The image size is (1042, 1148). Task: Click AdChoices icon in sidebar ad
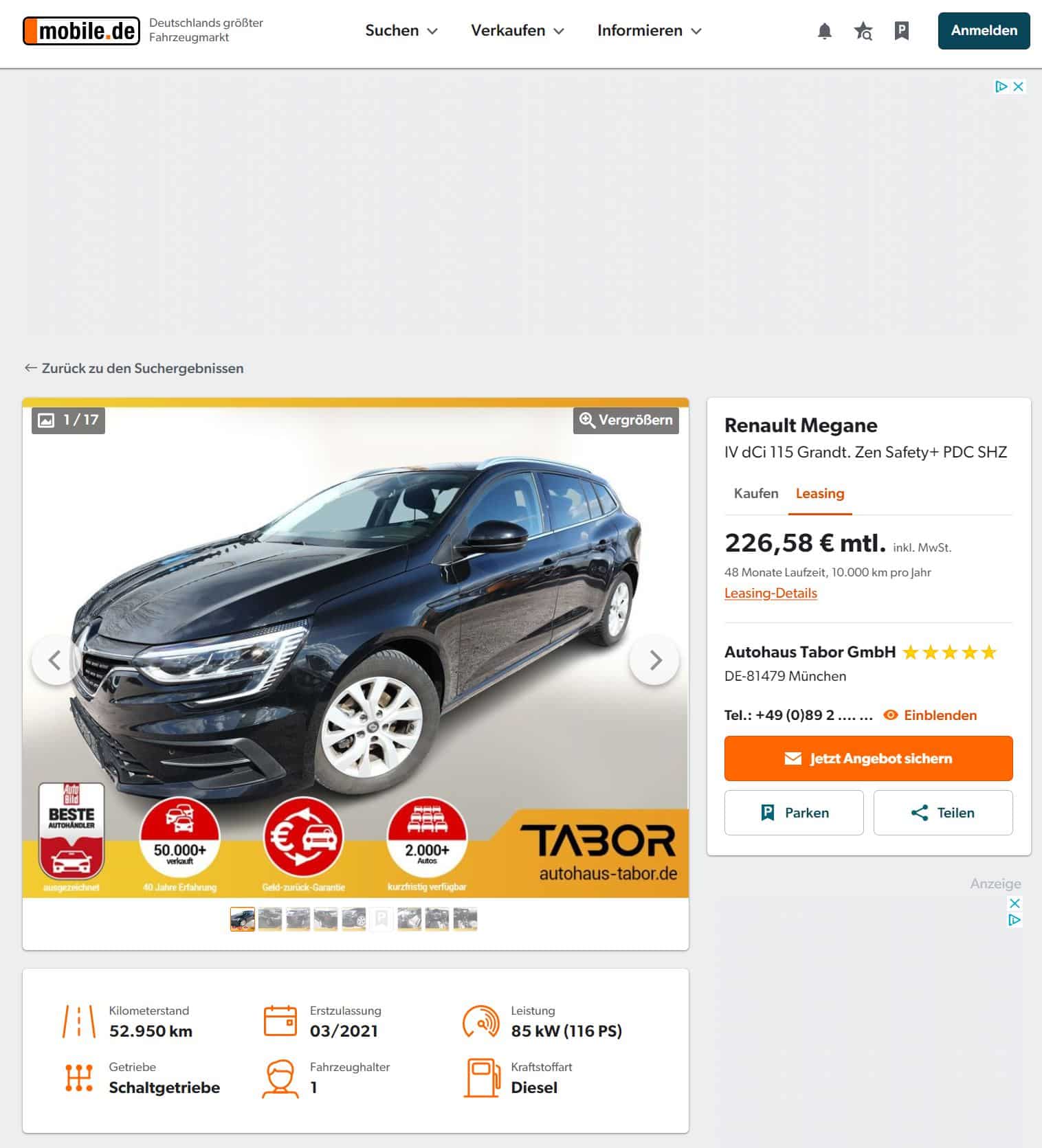1015,920
